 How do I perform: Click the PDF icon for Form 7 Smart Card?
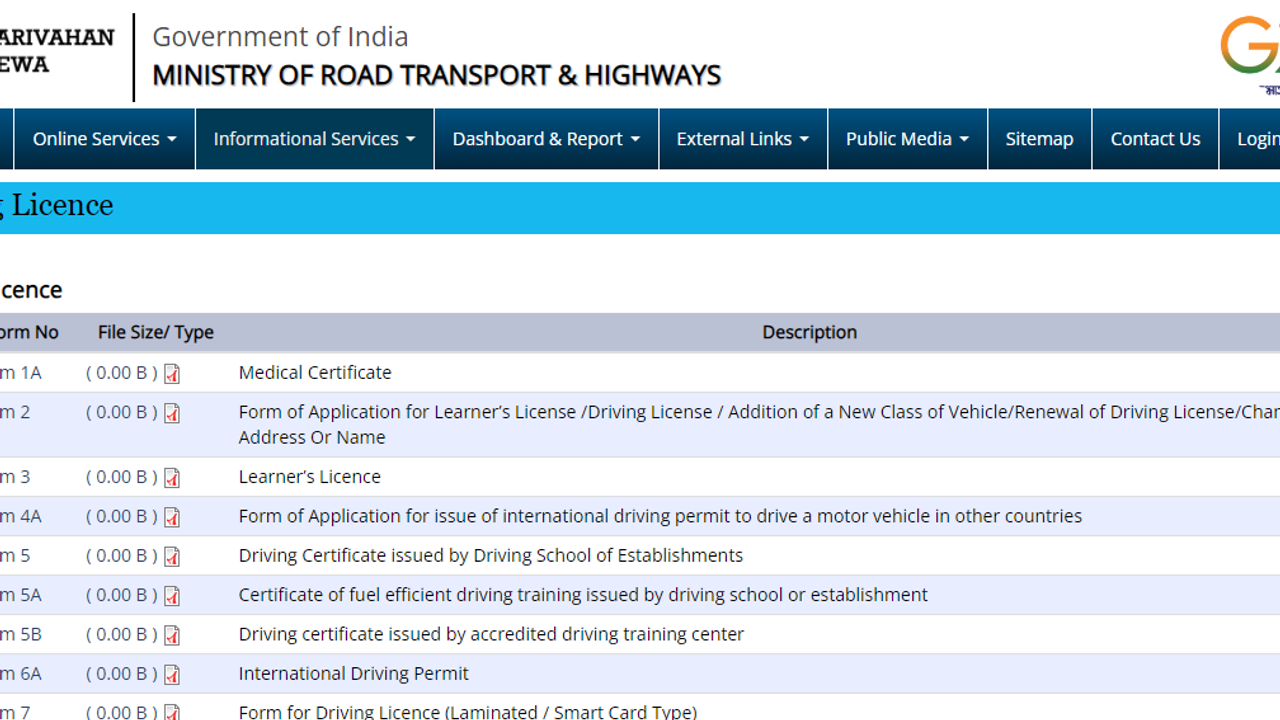click(171, 711)
